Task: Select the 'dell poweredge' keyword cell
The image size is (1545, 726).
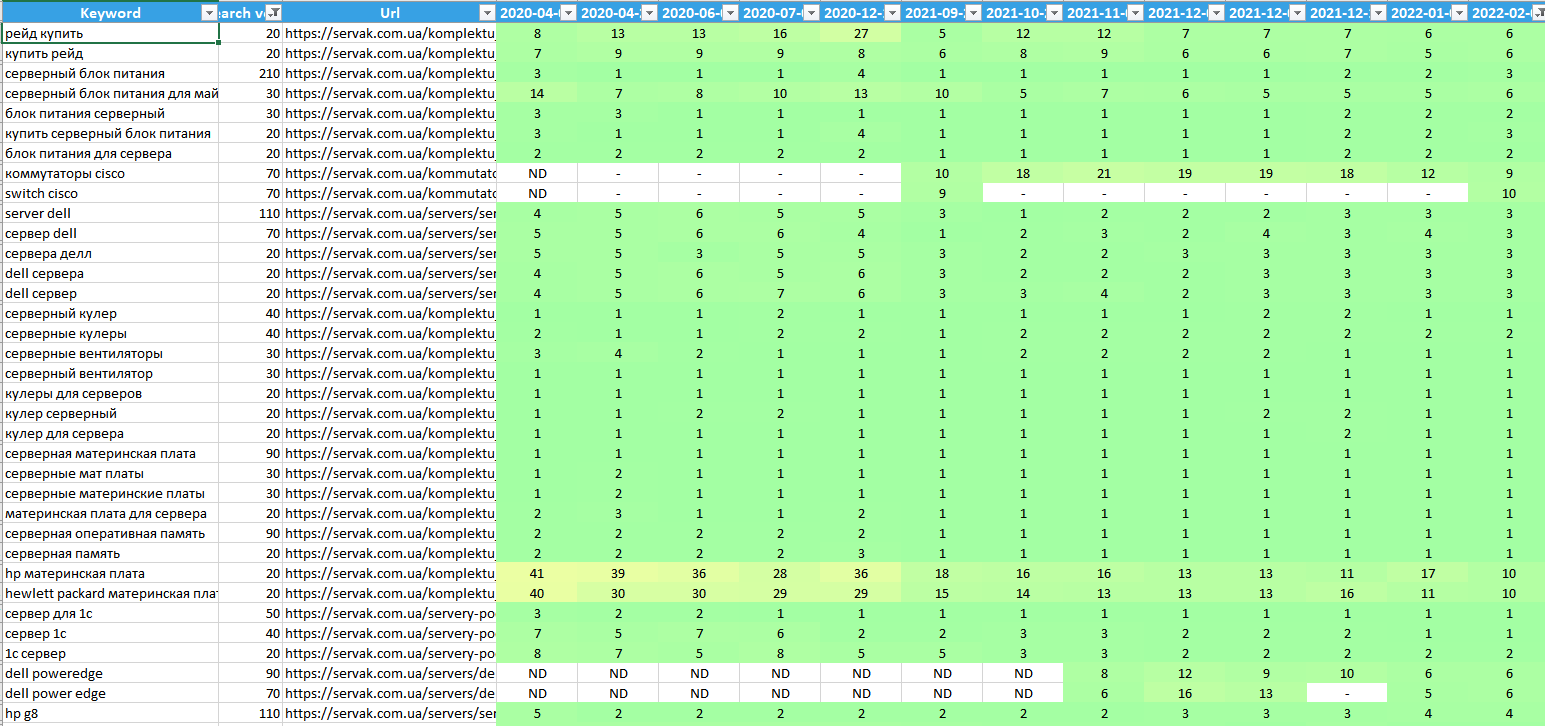Action: click(x=110, y=674)
